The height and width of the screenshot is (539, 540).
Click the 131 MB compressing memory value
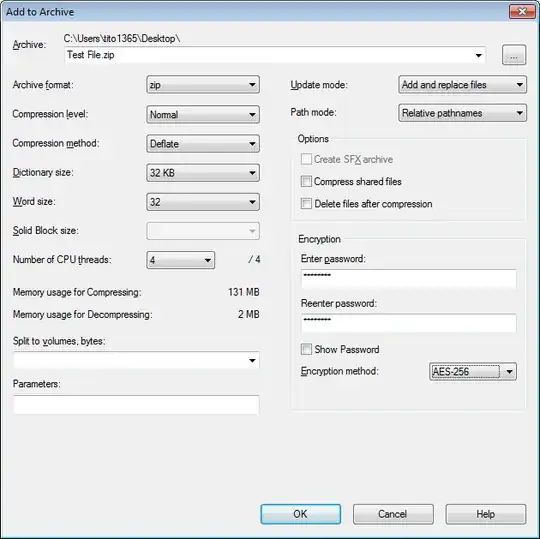(x=243, y=292)
